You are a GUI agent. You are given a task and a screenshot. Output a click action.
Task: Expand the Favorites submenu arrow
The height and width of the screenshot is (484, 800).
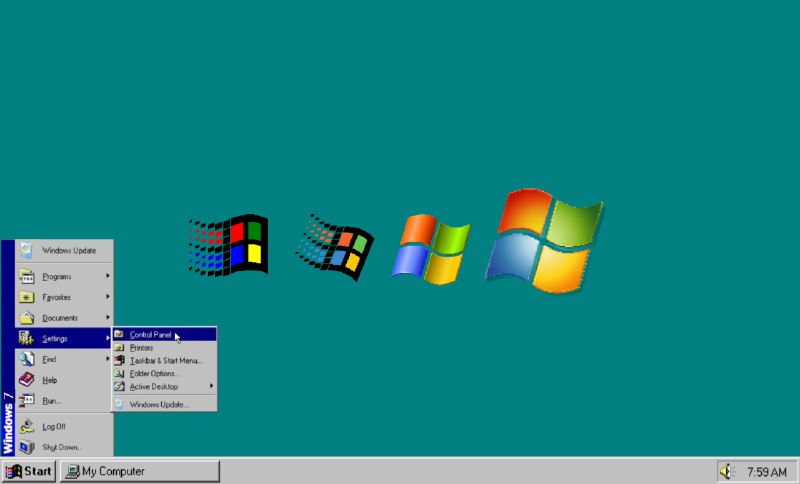pyautogui.click(x=108, y=296)
